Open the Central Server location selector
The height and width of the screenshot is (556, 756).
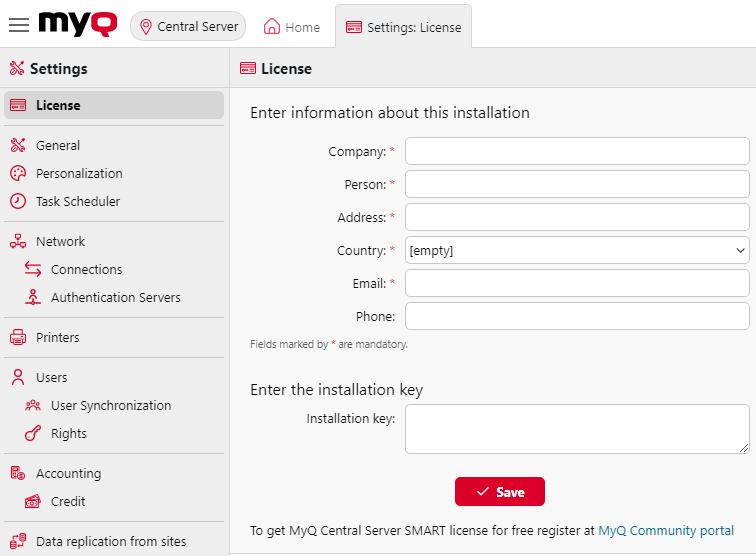point(188,26)
